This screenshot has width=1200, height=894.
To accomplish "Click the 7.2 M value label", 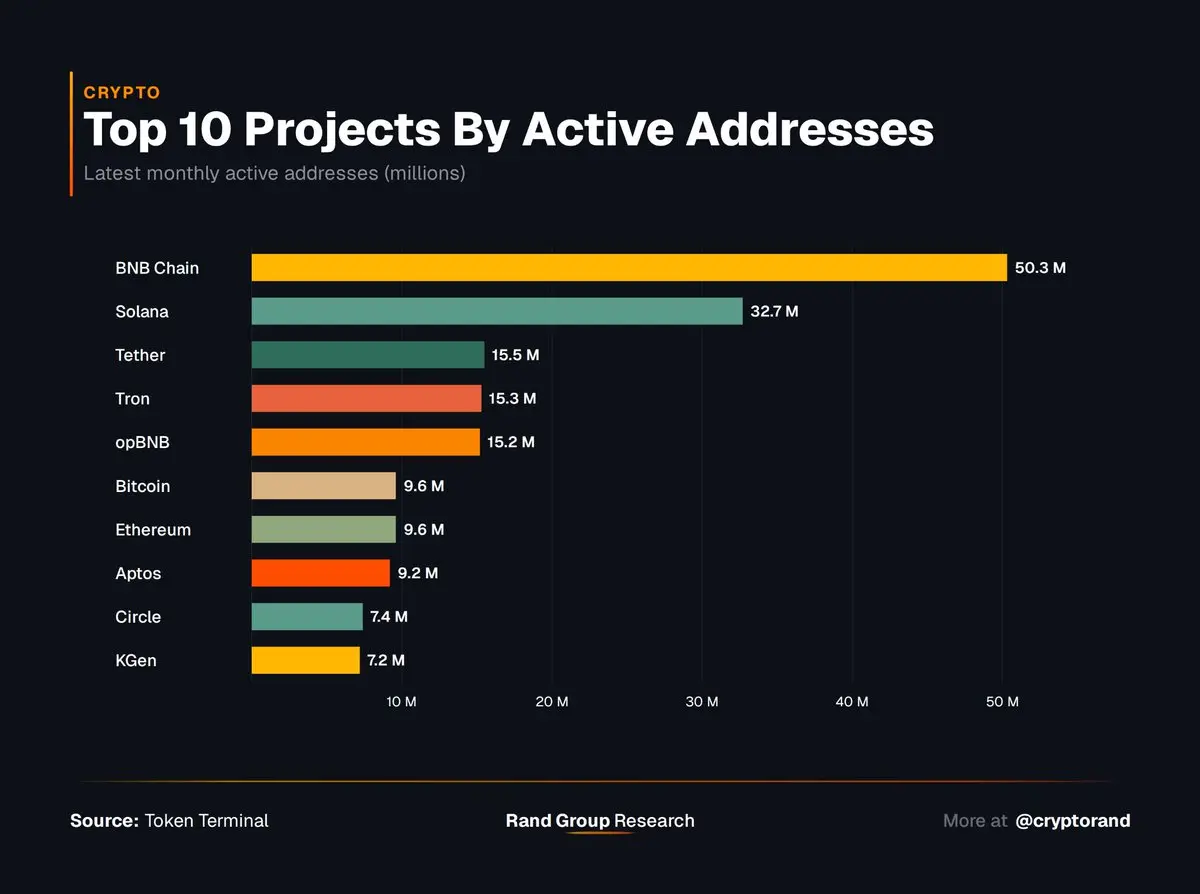I will [x=386, y=660].
